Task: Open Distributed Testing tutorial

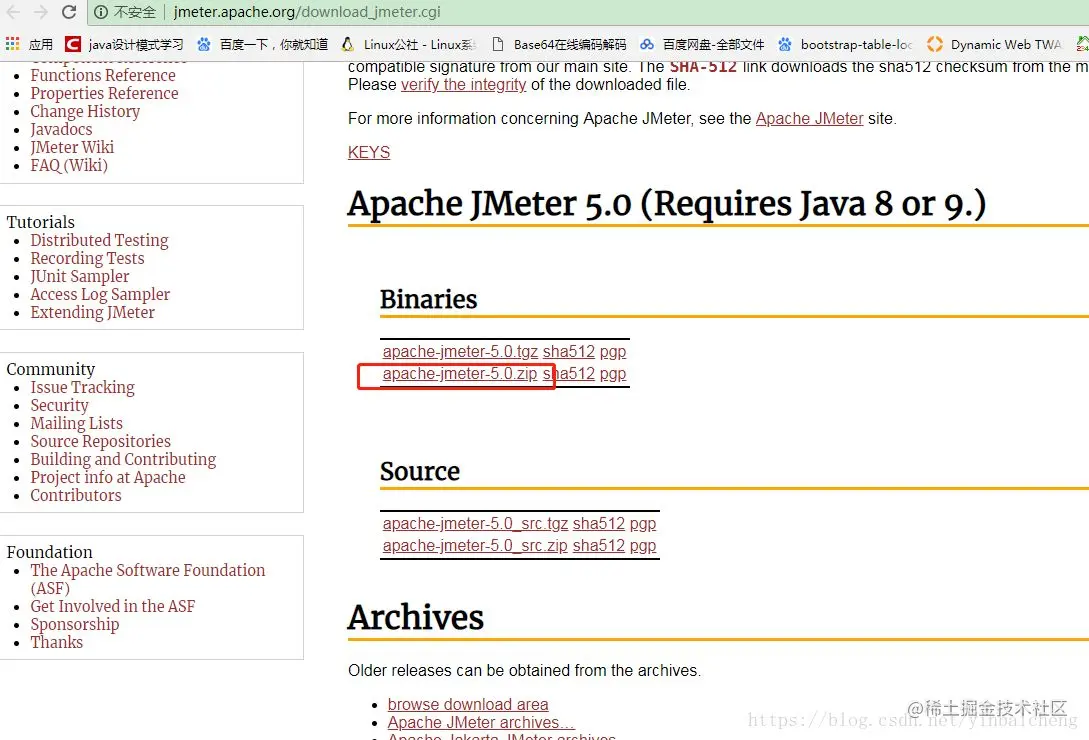Action: tap(99, 240)
